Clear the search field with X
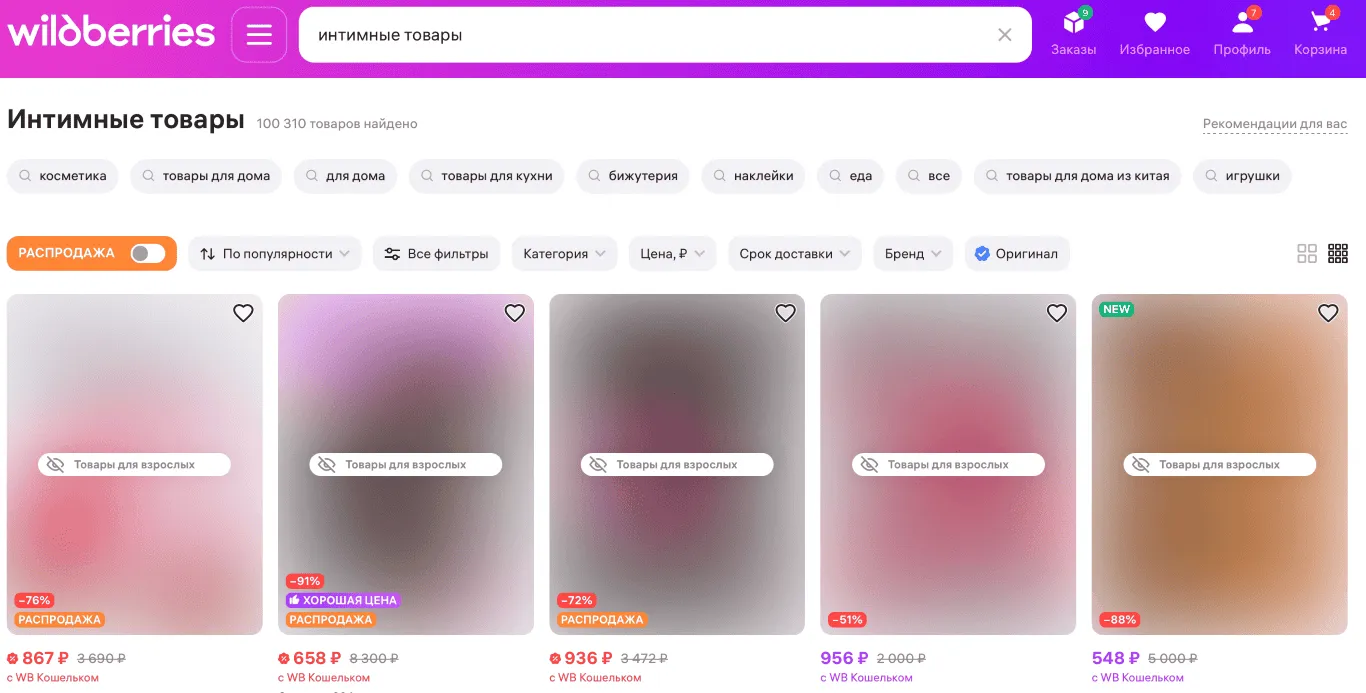 point(1005,35)
